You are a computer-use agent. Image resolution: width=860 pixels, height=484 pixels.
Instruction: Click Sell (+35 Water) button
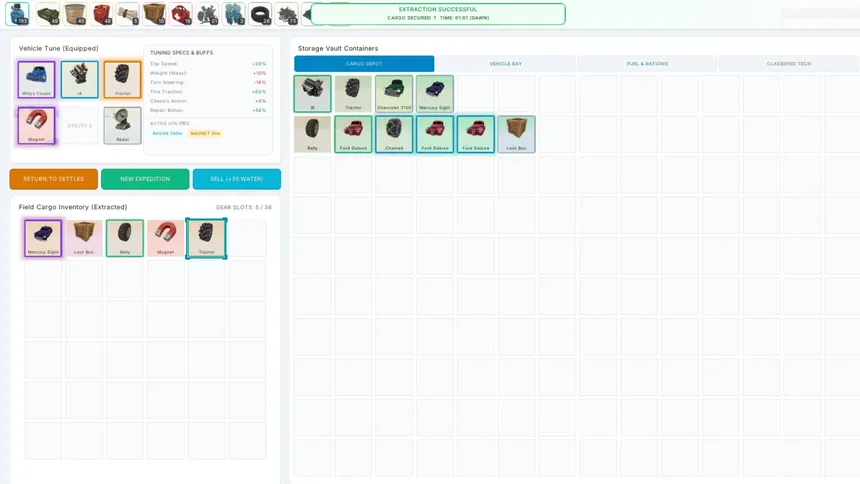[x=236, y=179]
